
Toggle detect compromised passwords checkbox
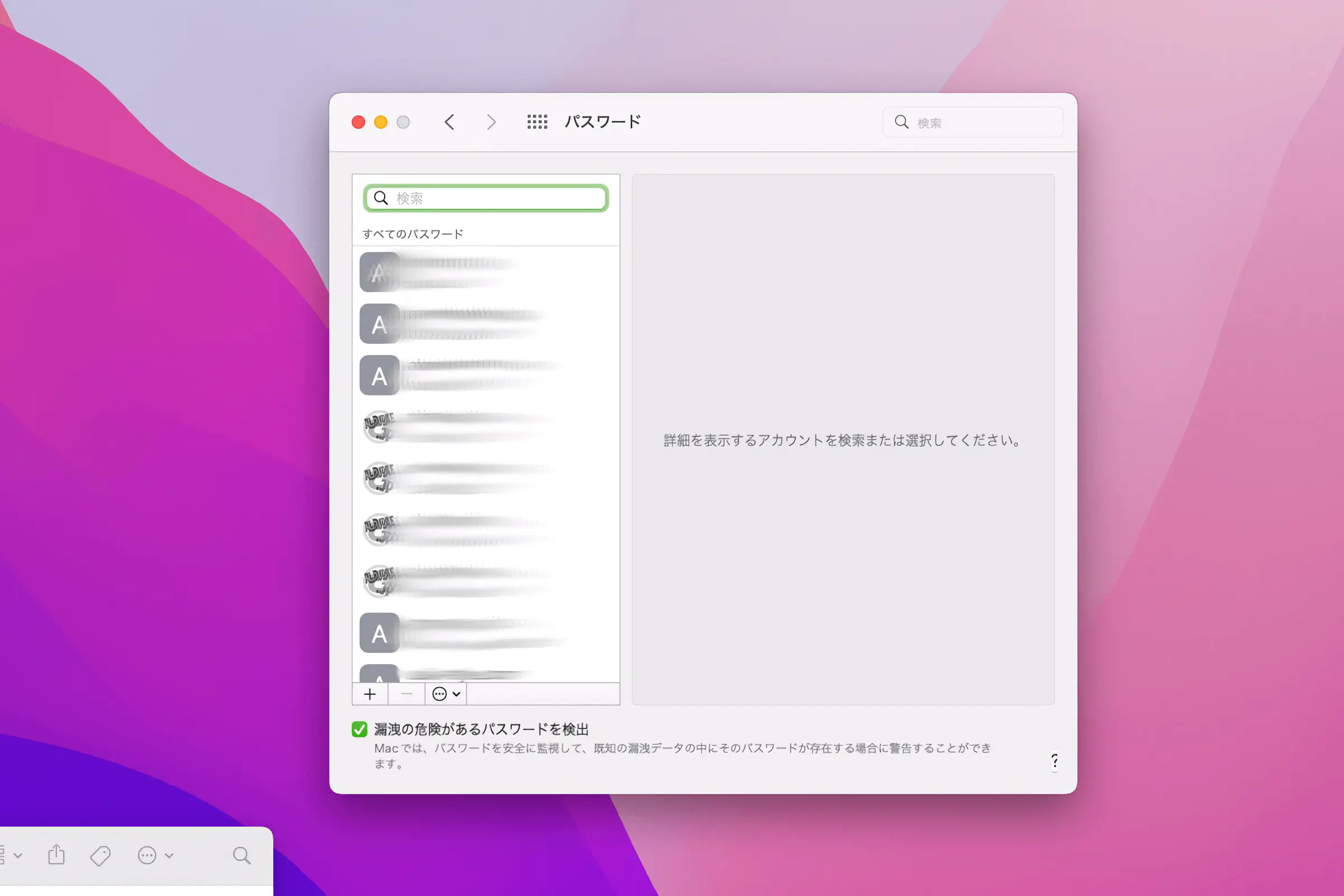coord(360,729)
